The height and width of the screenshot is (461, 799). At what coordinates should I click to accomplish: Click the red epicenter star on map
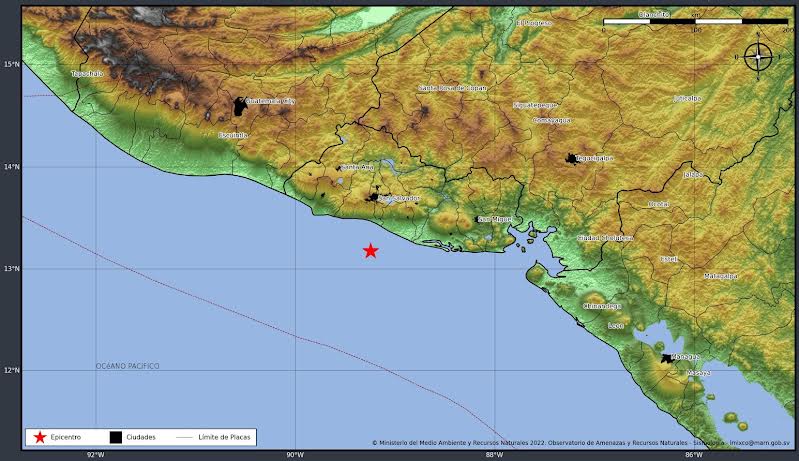coord(370,251)
